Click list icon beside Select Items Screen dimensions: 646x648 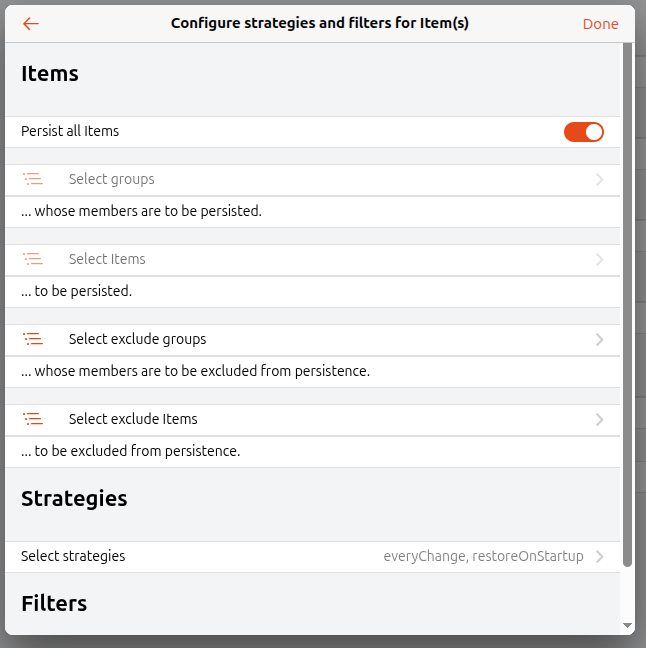(x=33, y=260)
